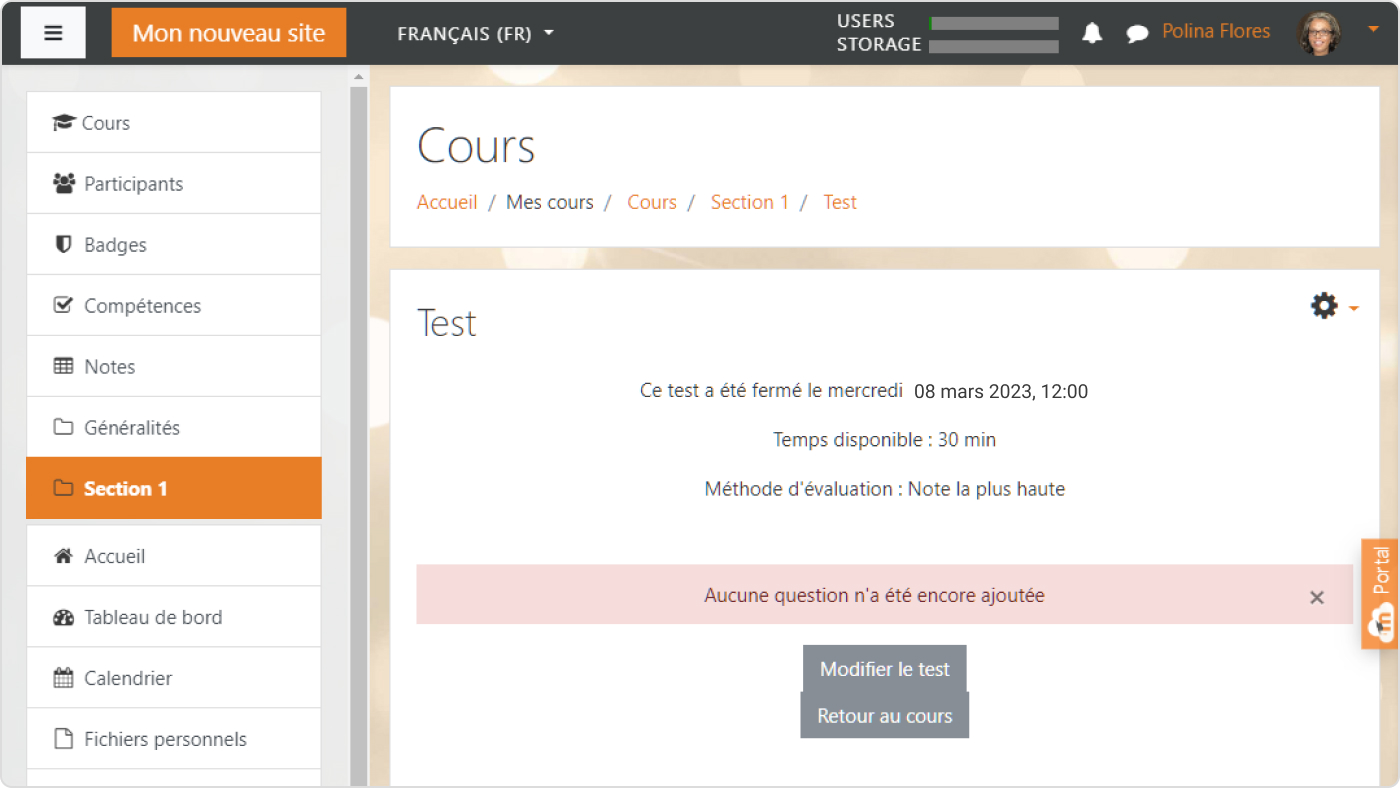This screenshot has width=1400, height=788.
Task: Click the sidebar scroll-up arrow
Action: 359,76
